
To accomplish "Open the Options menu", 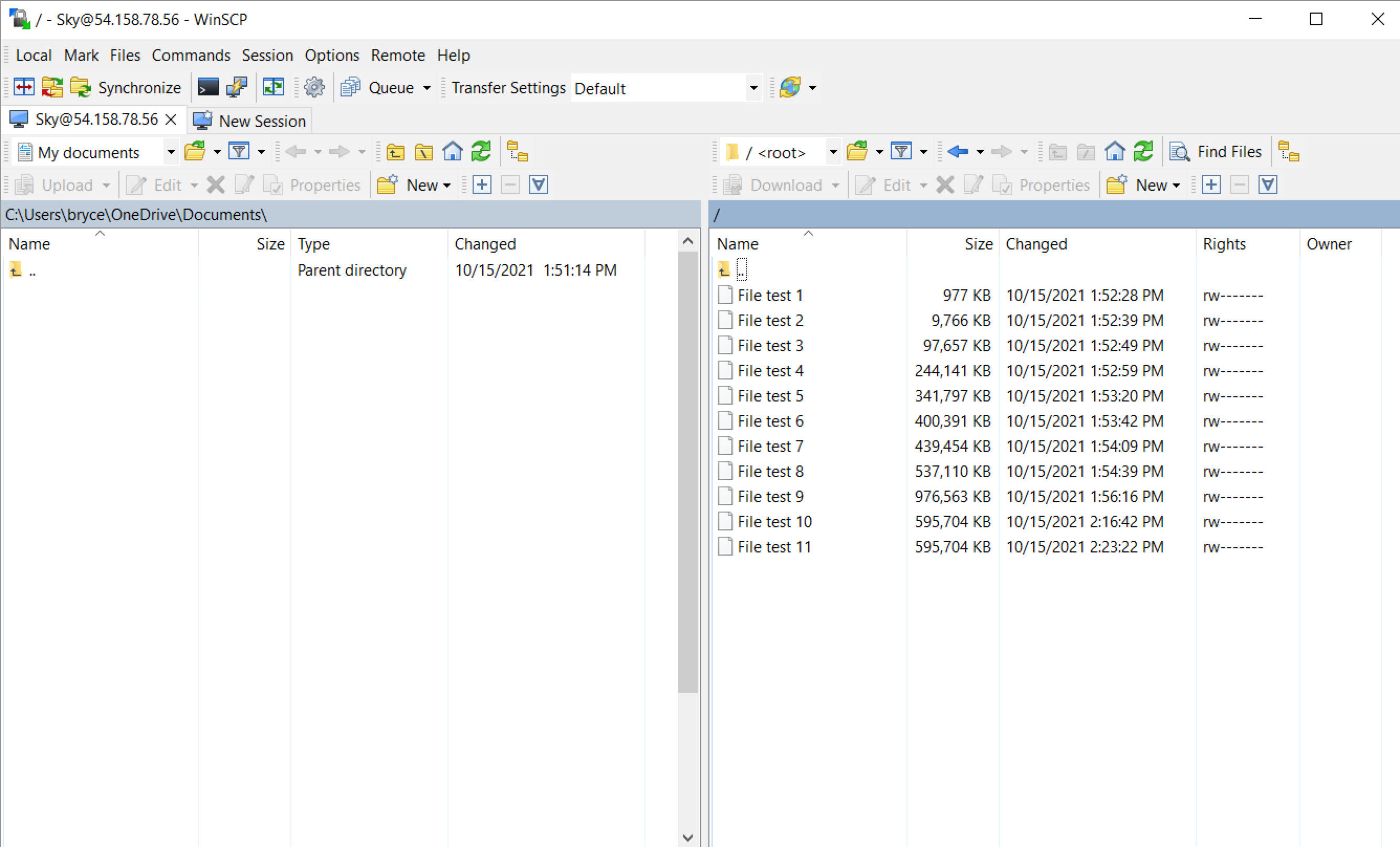I will (332, 55).
